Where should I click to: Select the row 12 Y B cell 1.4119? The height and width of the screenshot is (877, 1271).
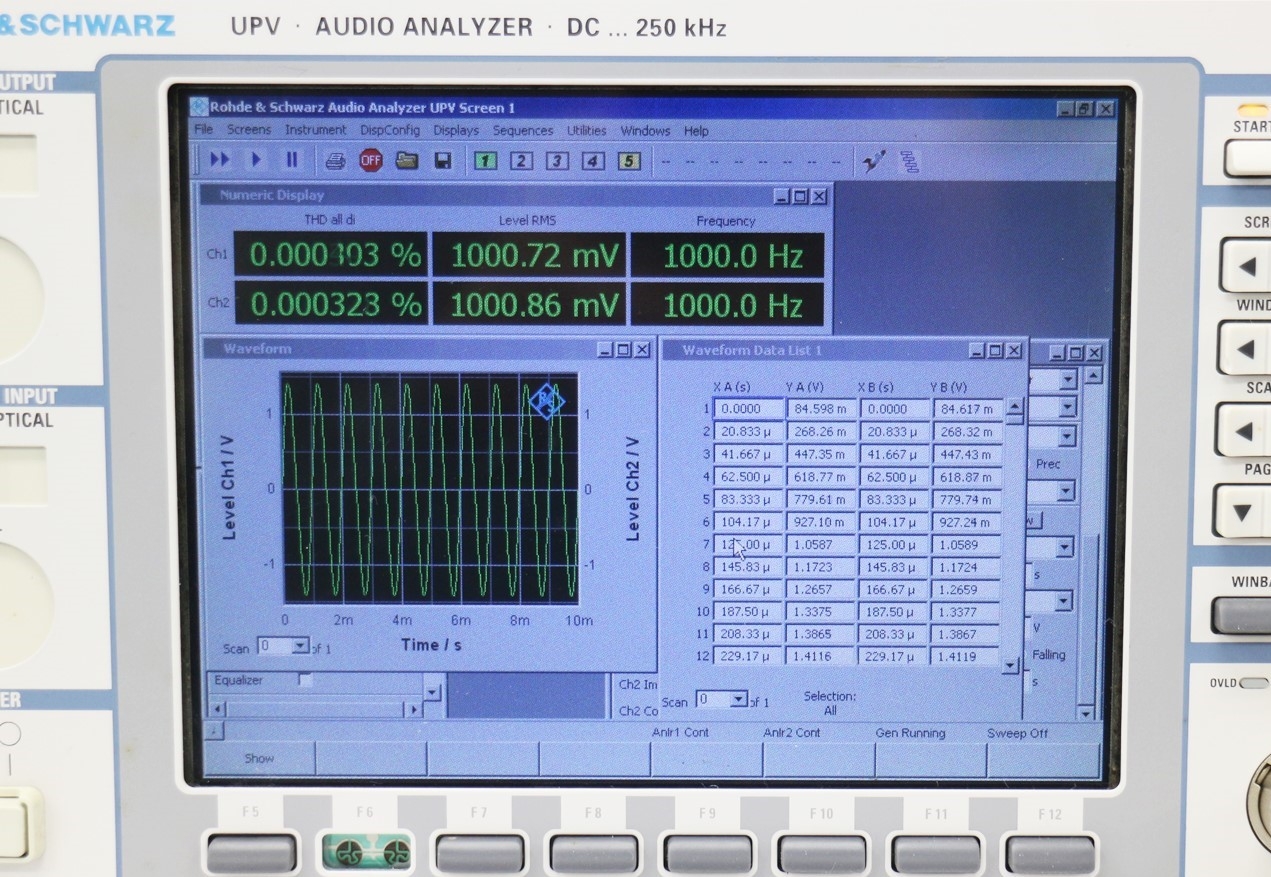click(966, 657)
